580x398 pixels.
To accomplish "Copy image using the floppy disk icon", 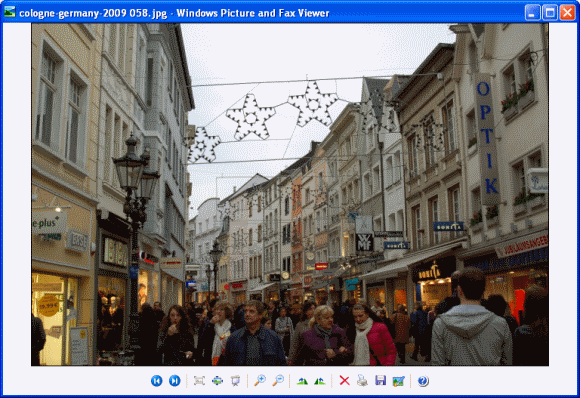I will pyautogui.click(x=381, y=381).
